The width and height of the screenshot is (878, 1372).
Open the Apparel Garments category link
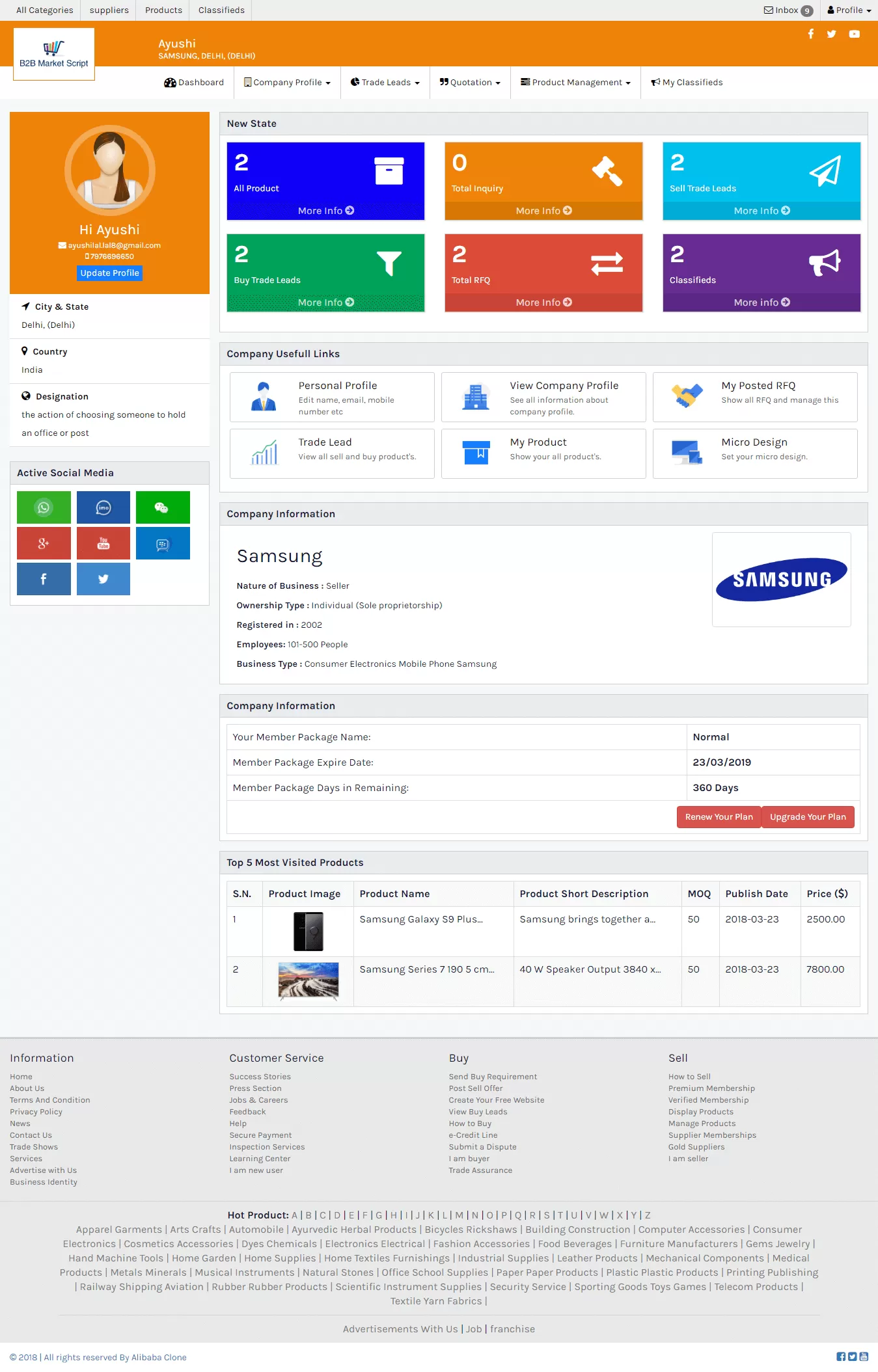[x=118, y=1230]
